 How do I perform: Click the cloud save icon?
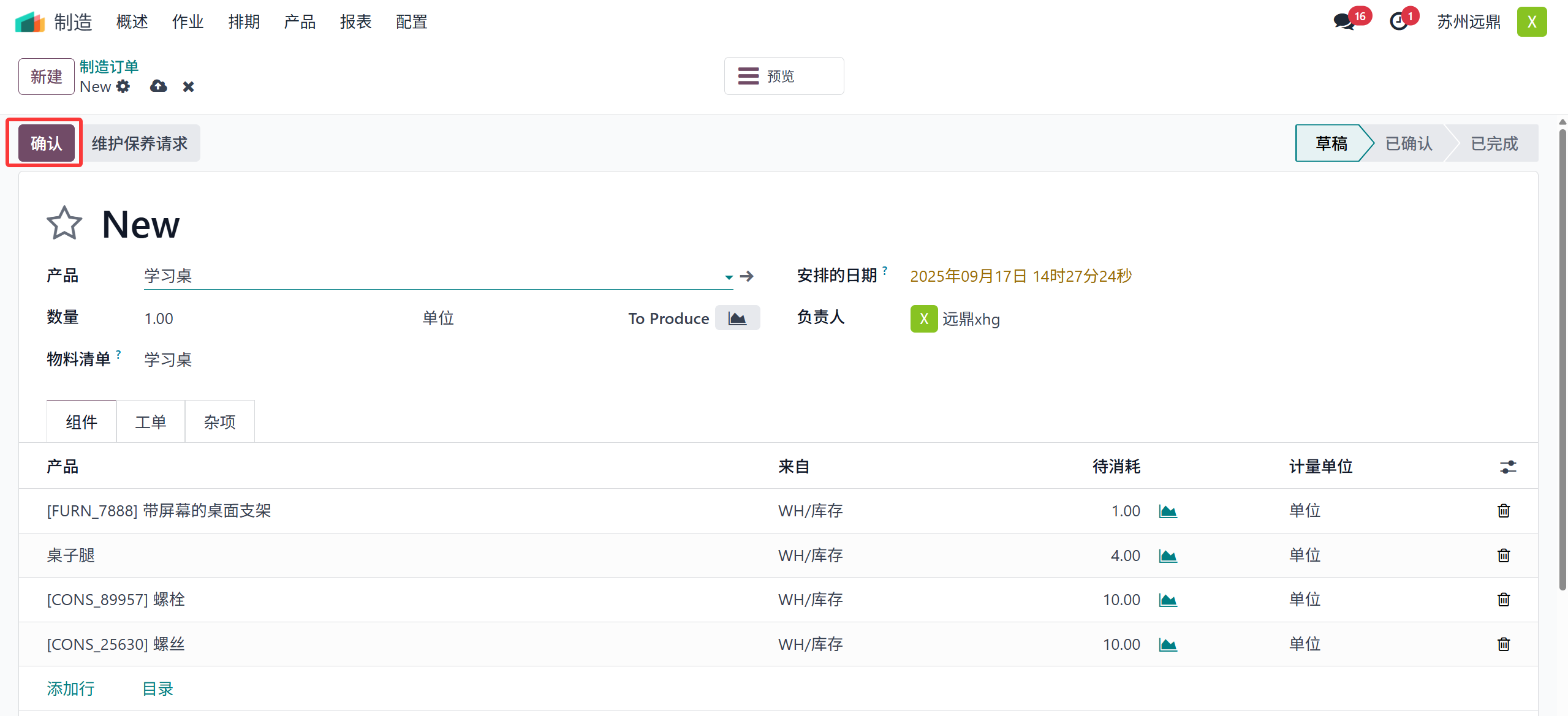pyautogui.click(x=158, y=86)
